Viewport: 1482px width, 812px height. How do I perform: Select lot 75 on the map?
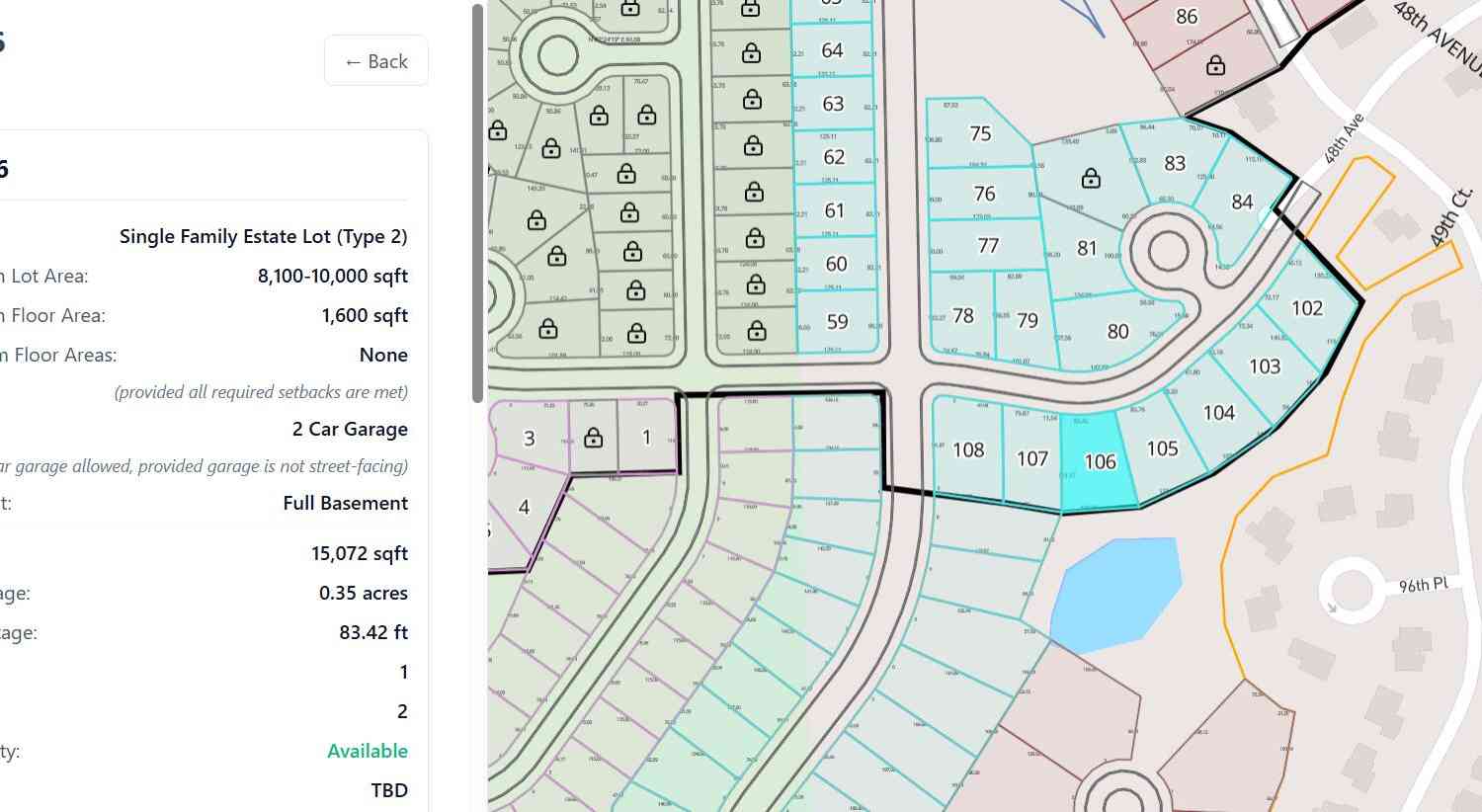pos(980,133)
